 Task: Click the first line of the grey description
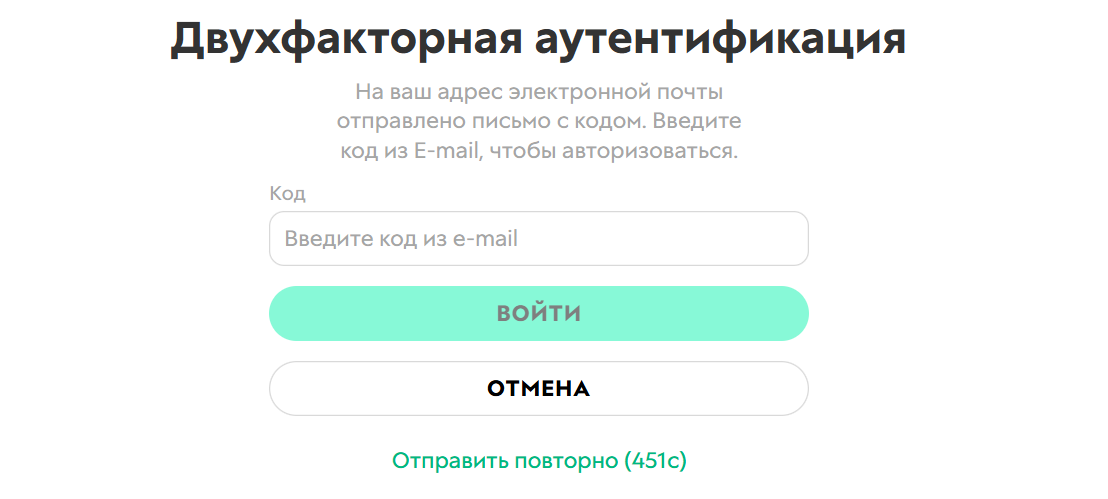pyautogui.click(x=538, y=93)
